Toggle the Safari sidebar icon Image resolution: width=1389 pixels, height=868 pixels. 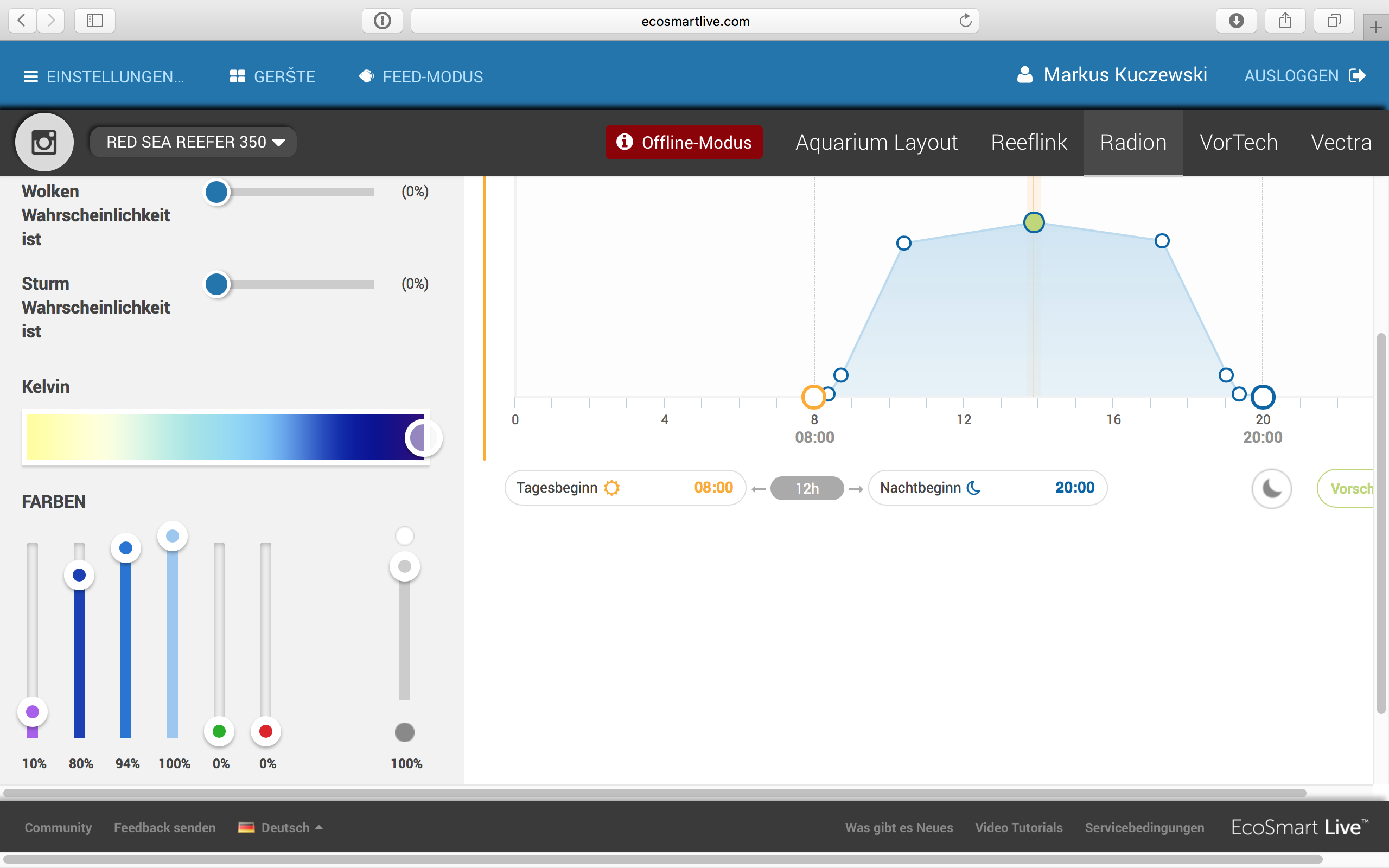[x=95, y=21]
